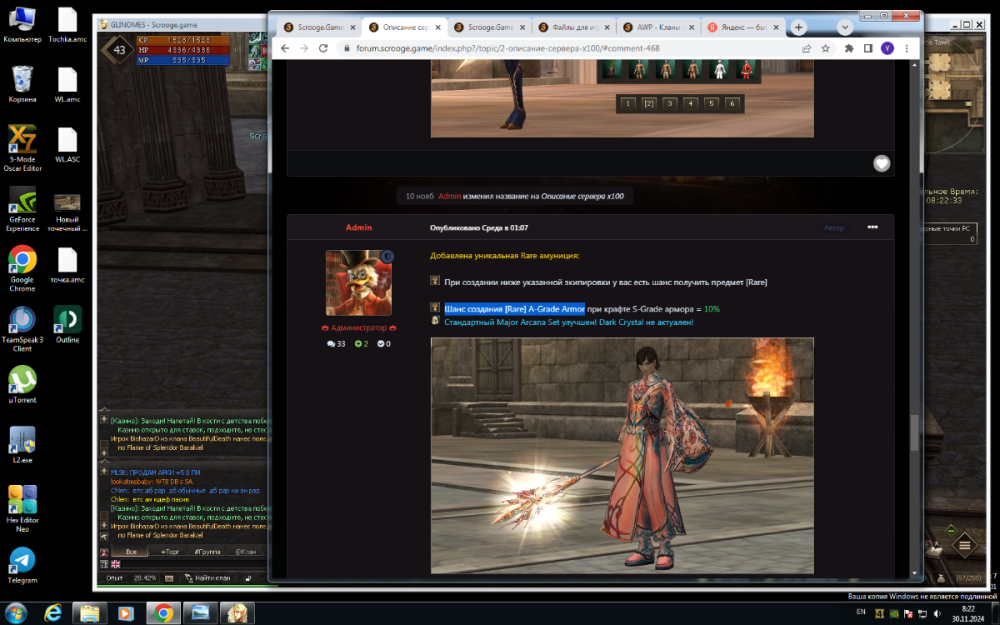The width and height of the screenshot is (1000, 625).
Task: Toggle the Chrome side panel button
Action: pos(868,48)
